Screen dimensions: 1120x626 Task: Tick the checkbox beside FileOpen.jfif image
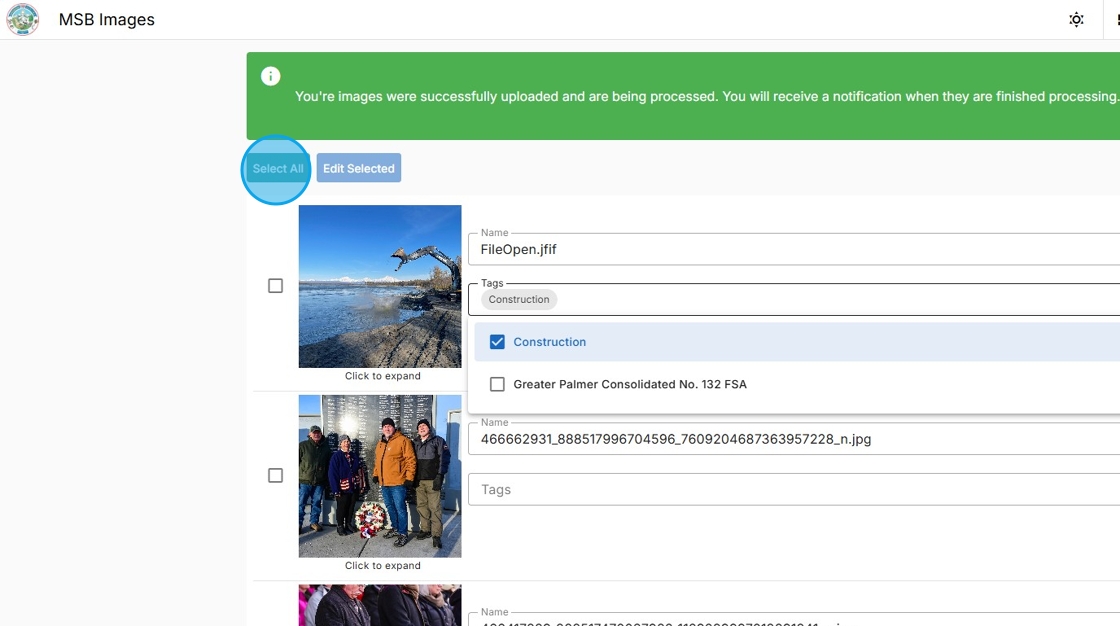(x=276, y=286)
